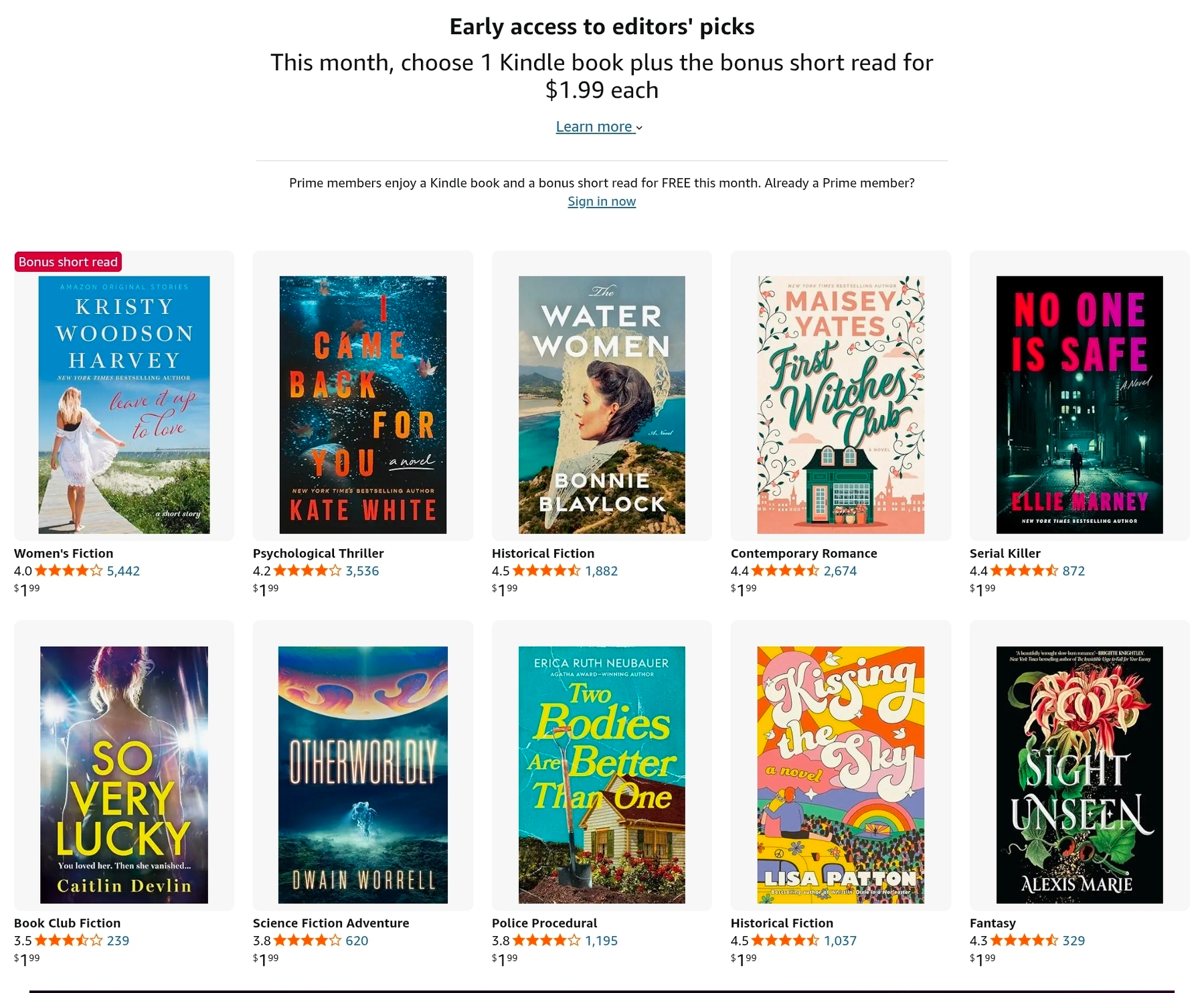Click the star rating under Fantasy
1204x993 pixels.
[x=1024, y=941]
